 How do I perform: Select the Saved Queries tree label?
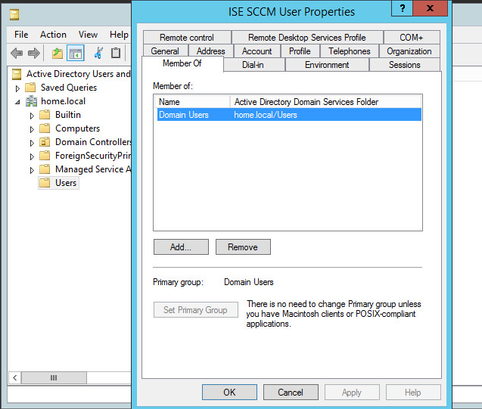point(69,87)
